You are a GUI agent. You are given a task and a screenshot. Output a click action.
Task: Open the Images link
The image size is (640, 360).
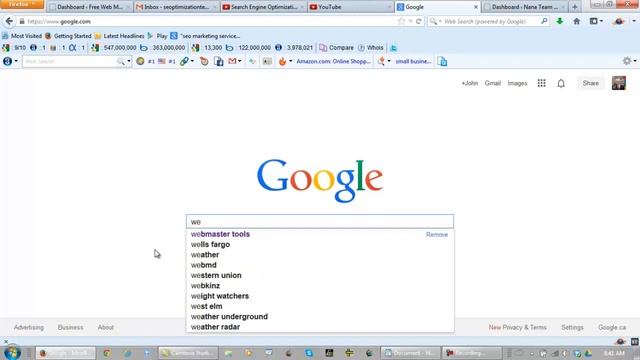517,83
